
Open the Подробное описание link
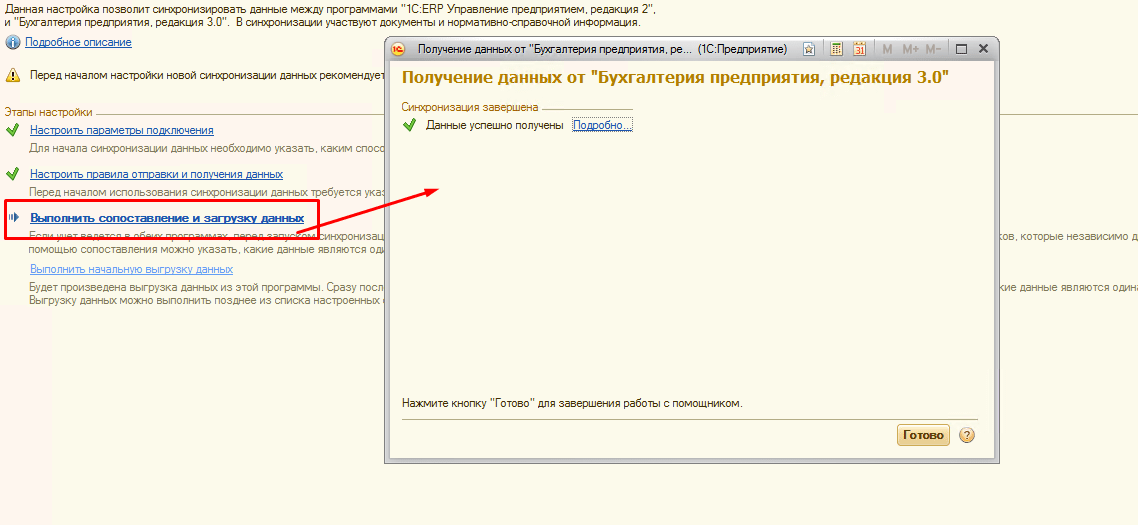coord(78,42)
